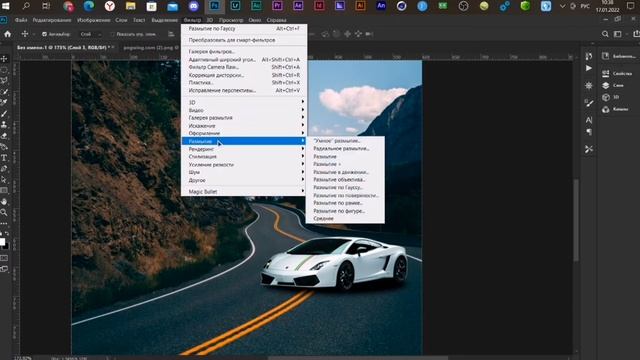The image size is (640, 360).
Task: Open the Character (A) panel icon
Action: click(x=589, y=120)
